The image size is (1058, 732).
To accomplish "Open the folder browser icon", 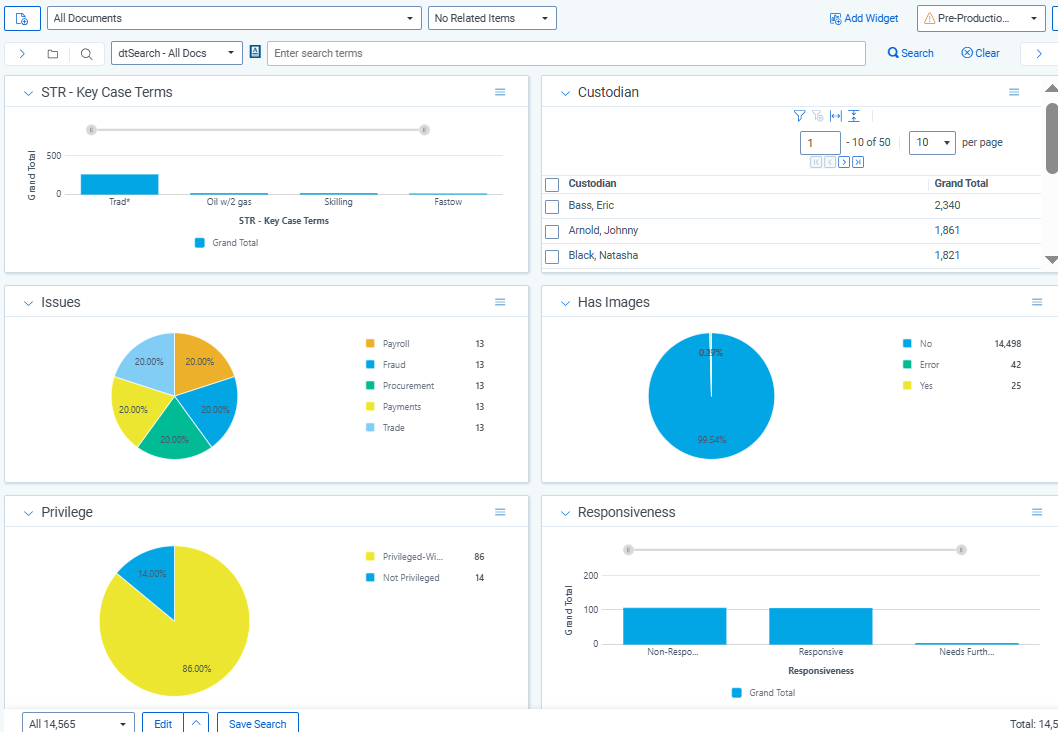I will click(x=53, y=54).
